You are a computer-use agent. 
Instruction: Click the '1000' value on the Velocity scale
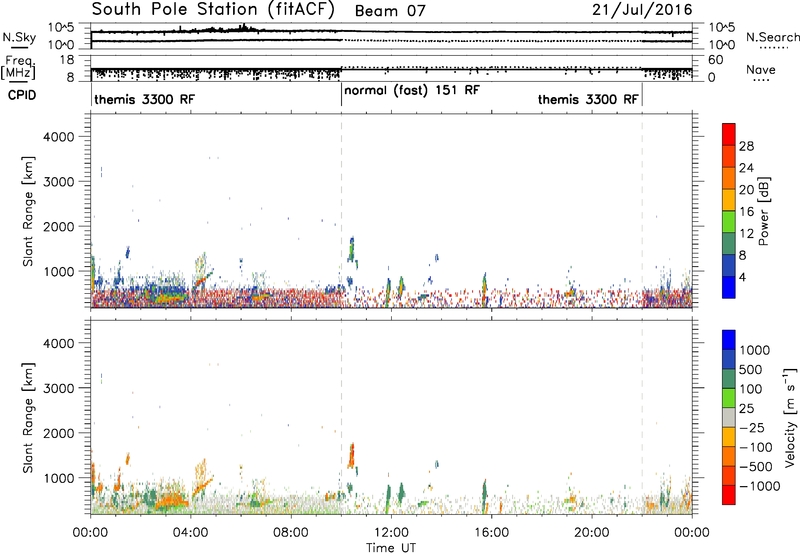pyautogui.click(x=755, y=350)
